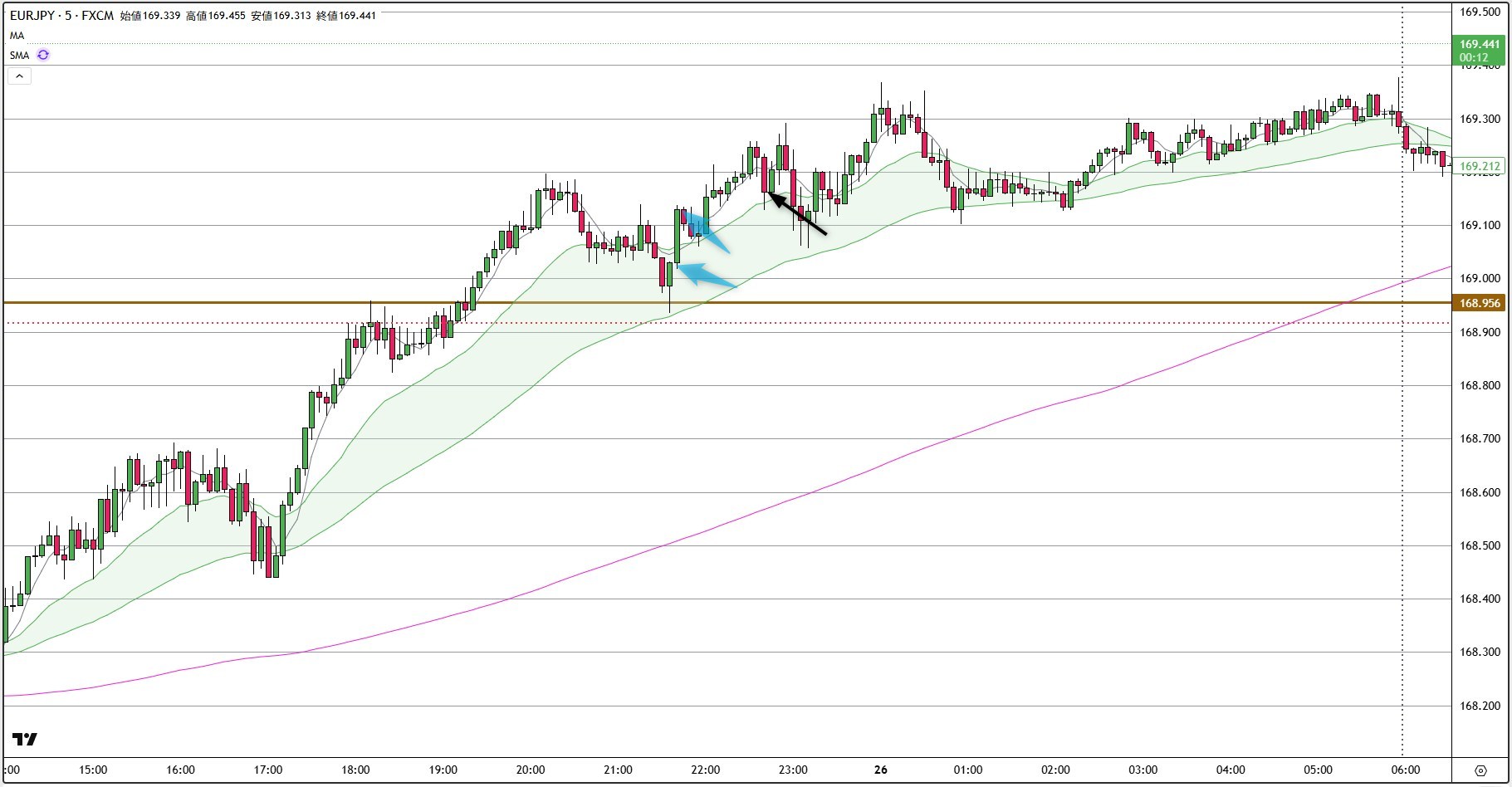Viewport: 1512px width, 787px height.
Task: Click the 168.700 price axis label
Action: tap(1480, 438)
